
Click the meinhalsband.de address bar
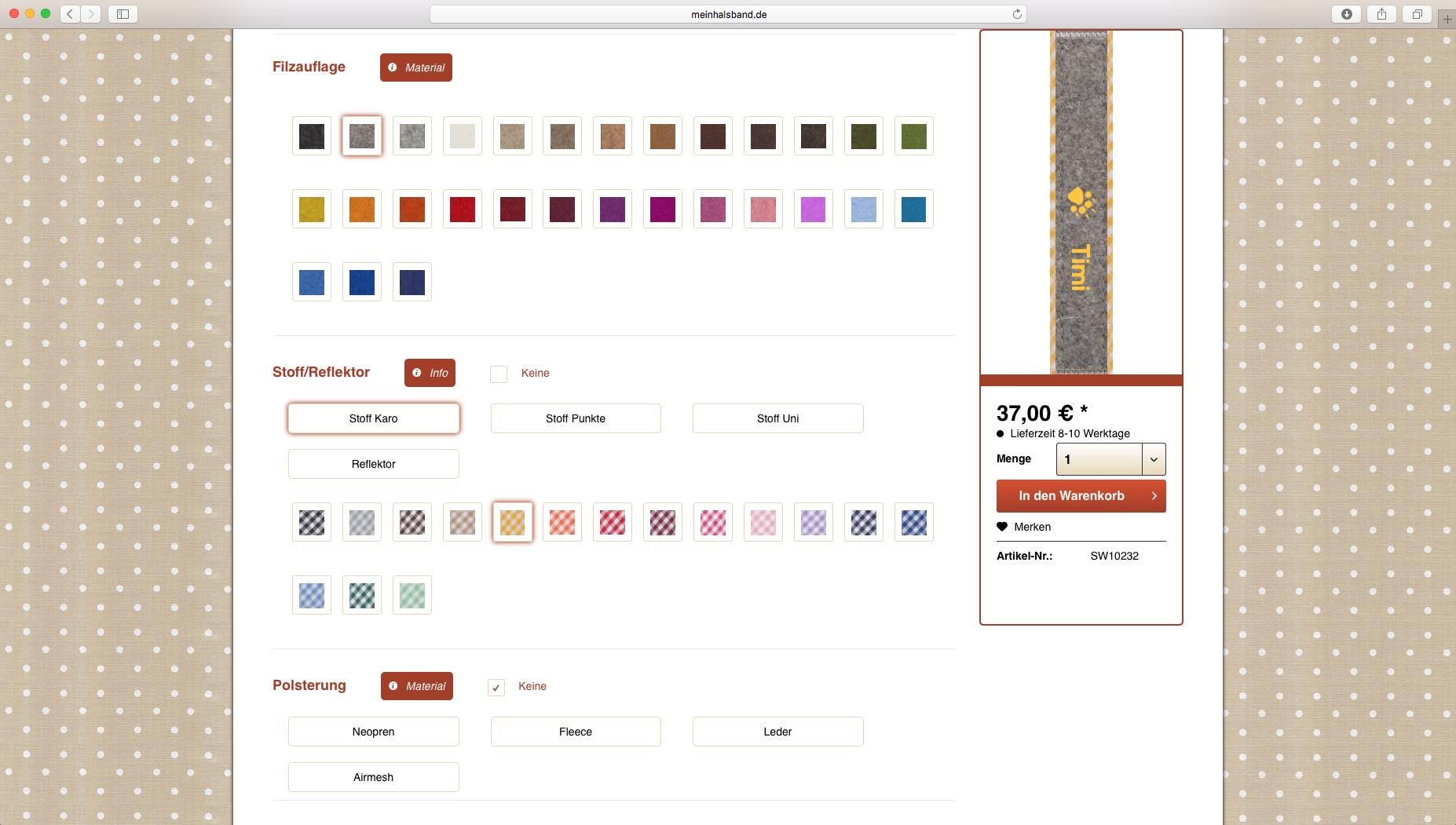(728, 14)
